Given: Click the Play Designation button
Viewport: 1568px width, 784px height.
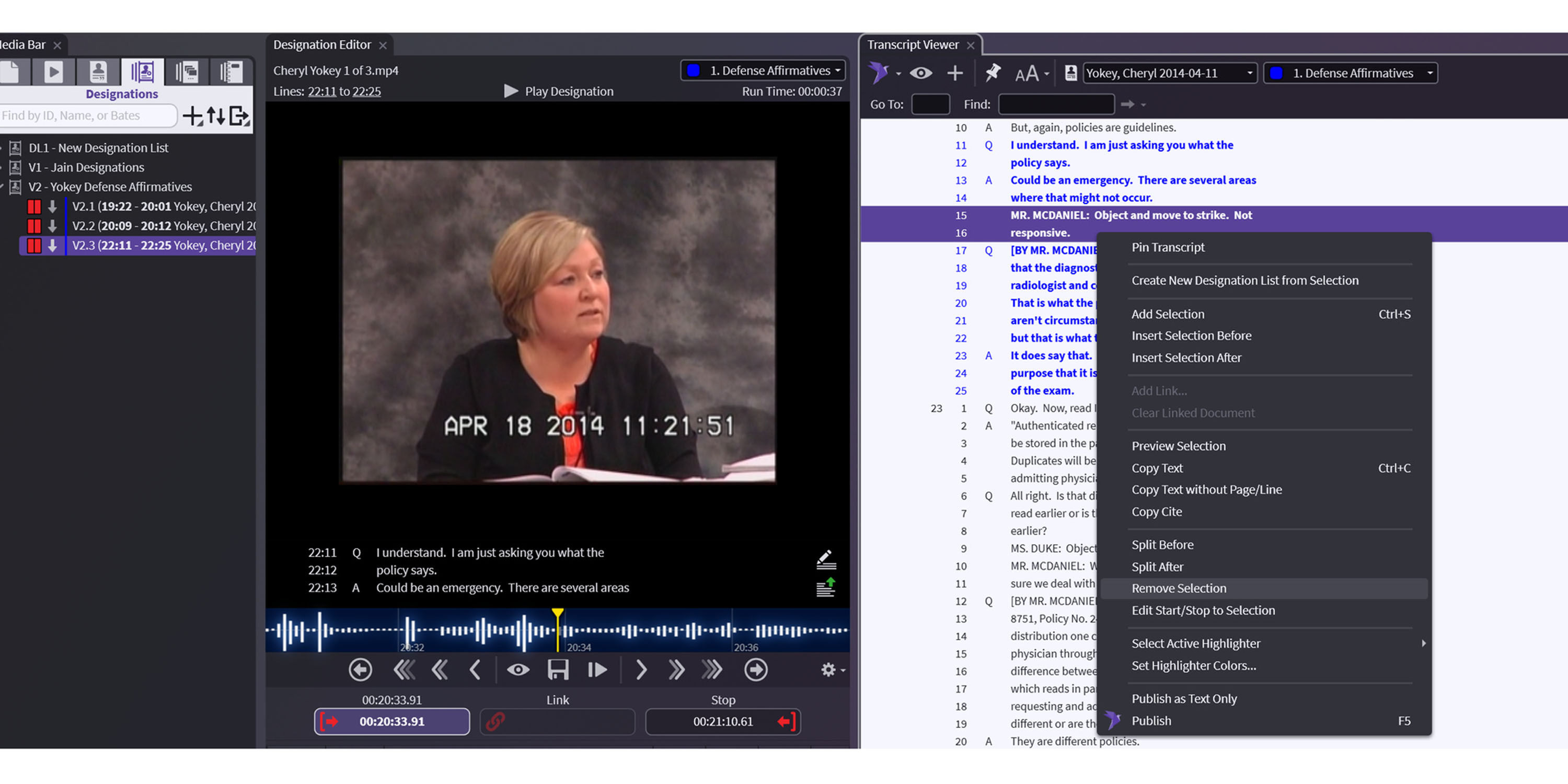Looking at the screenshot, I should click(559, 91).
